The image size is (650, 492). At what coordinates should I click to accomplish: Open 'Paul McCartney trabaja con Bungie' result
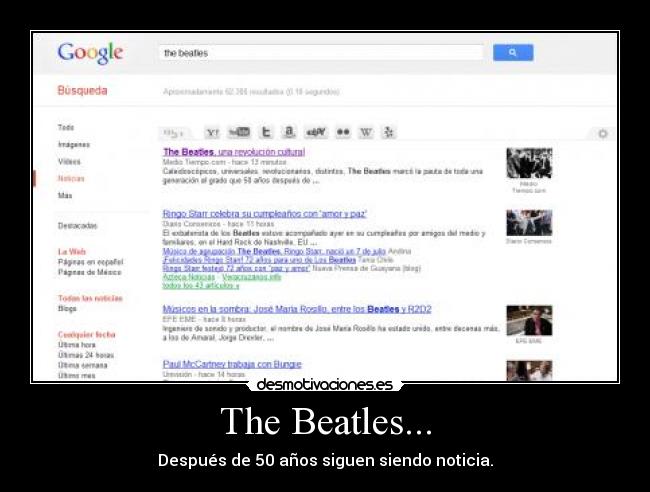(x=232, y=364)
